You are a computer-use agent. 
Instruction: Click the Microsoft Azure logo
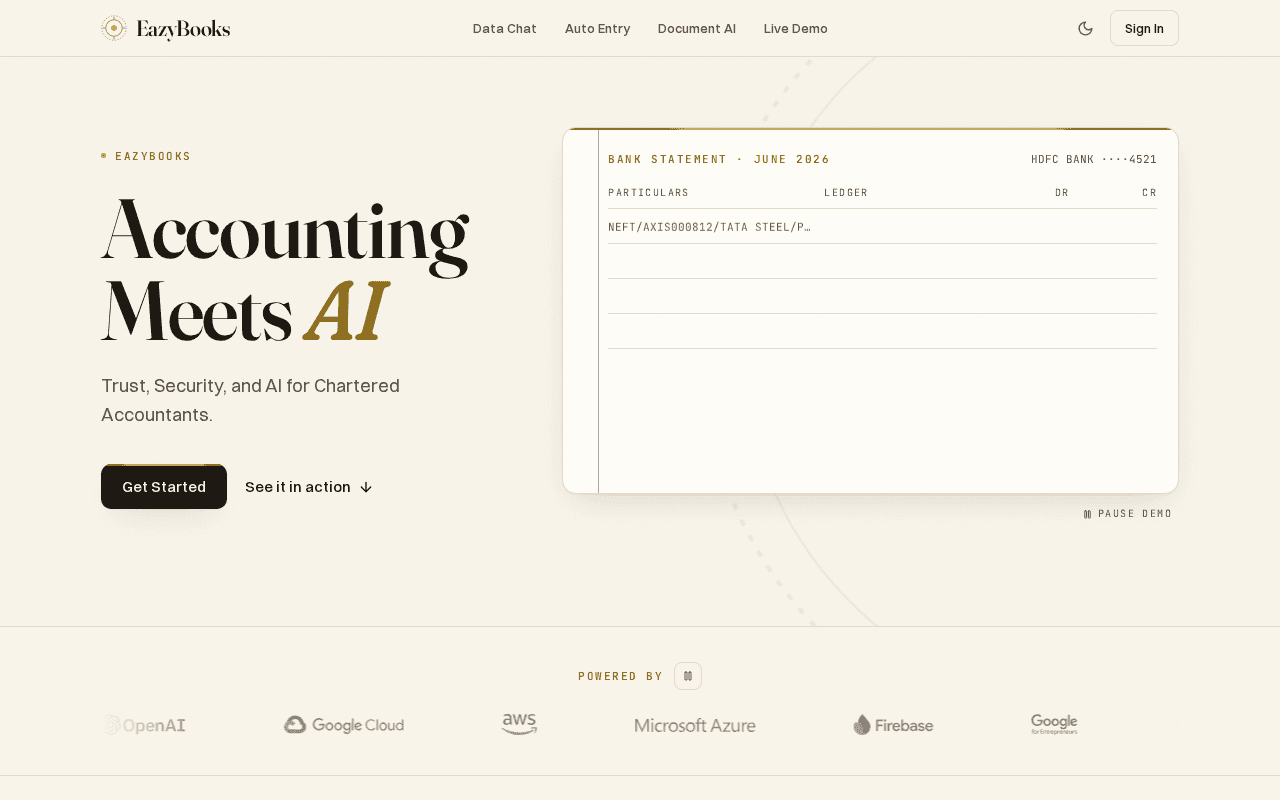tap(695, 725)
